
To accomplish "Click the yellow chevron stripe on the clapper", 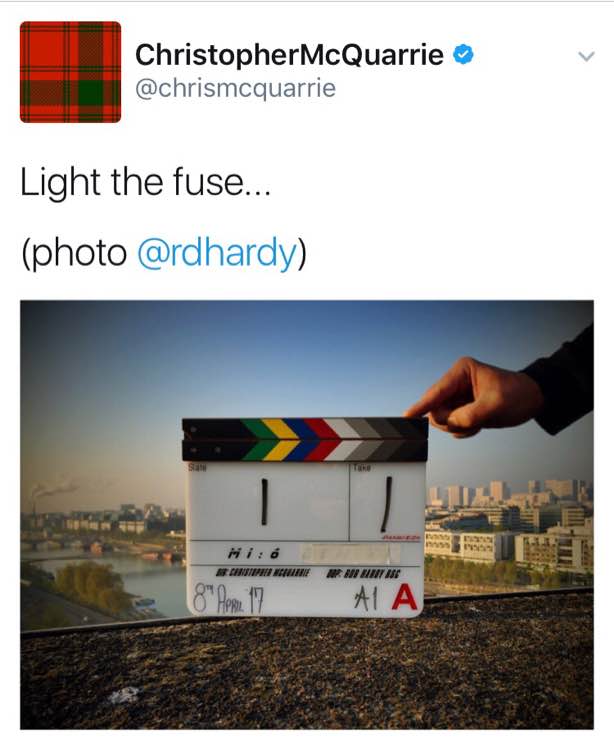I will 282,439.
